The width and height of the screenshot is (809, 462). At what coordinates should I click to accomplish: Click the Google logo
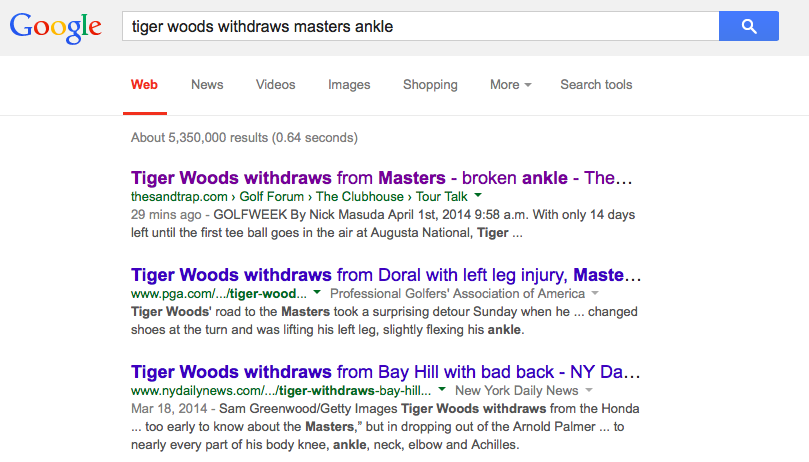coord(56,28)
